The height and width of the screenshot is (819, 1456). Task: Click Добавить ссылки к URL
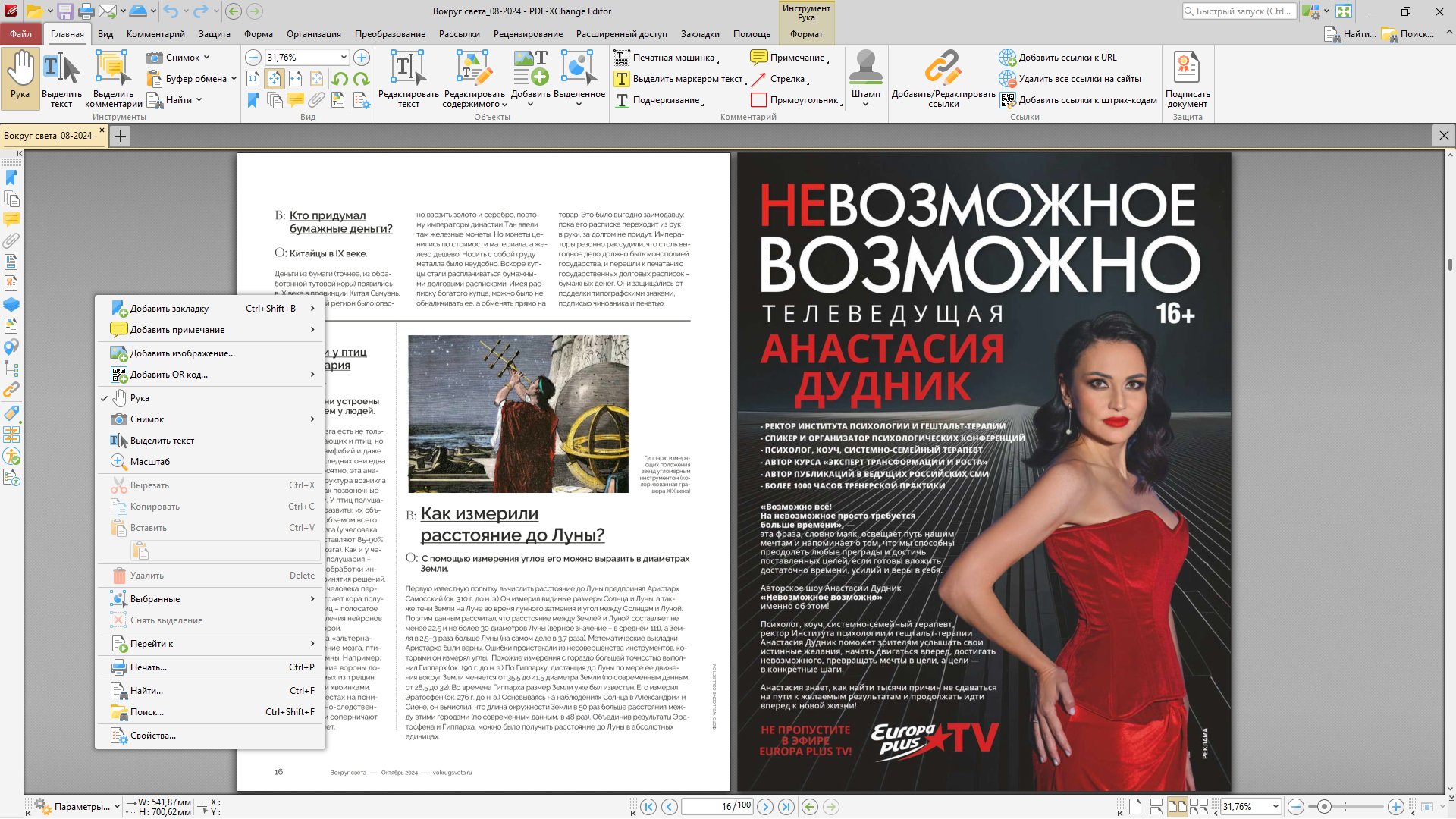pos(1057,58)
